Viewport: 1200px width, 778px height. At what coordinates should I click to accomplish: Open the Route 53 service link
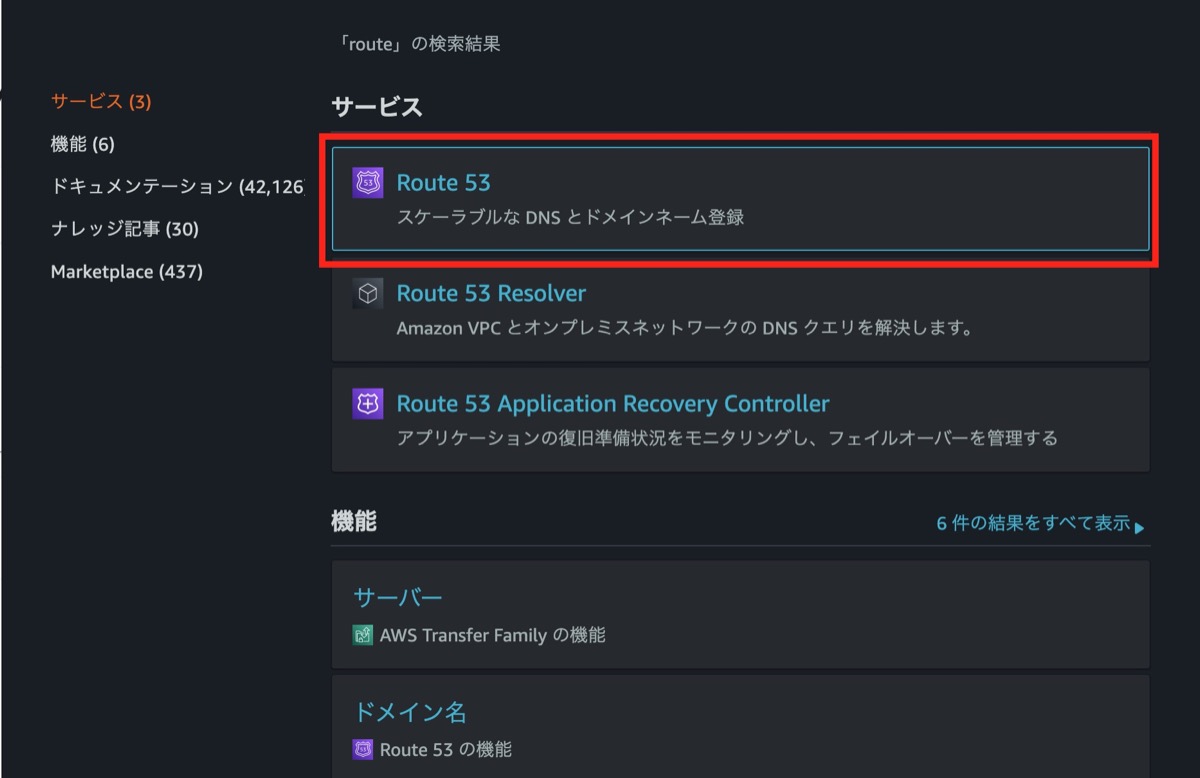[x=443, y=182]
